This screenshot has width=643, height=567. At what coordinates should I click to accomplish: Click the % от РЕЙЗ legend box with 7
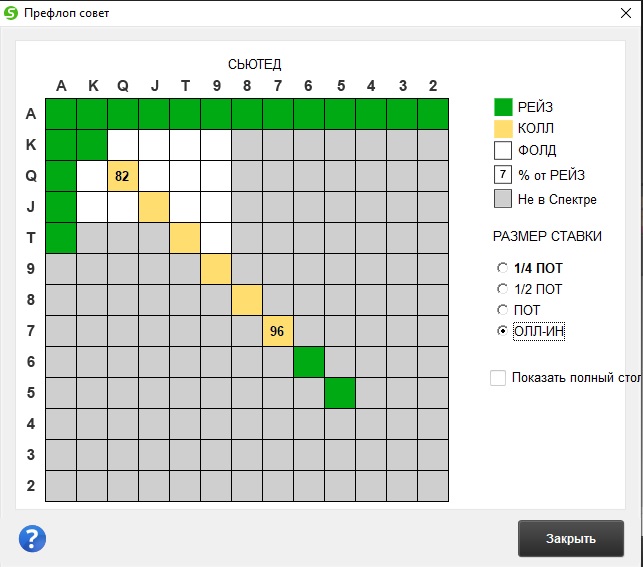pyautogui.click(x=503, y=175)
